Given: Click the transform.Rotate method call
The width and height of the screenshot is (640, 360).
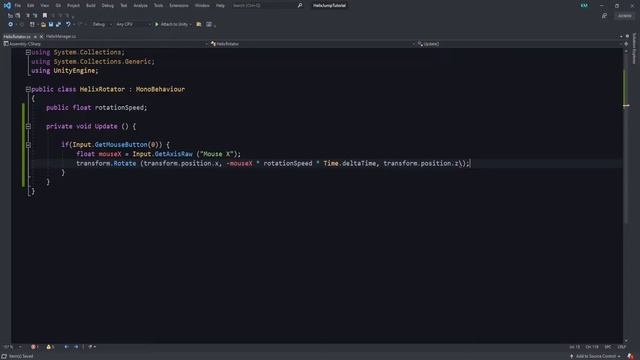Looking at the screenshot, I should point(106,163).
